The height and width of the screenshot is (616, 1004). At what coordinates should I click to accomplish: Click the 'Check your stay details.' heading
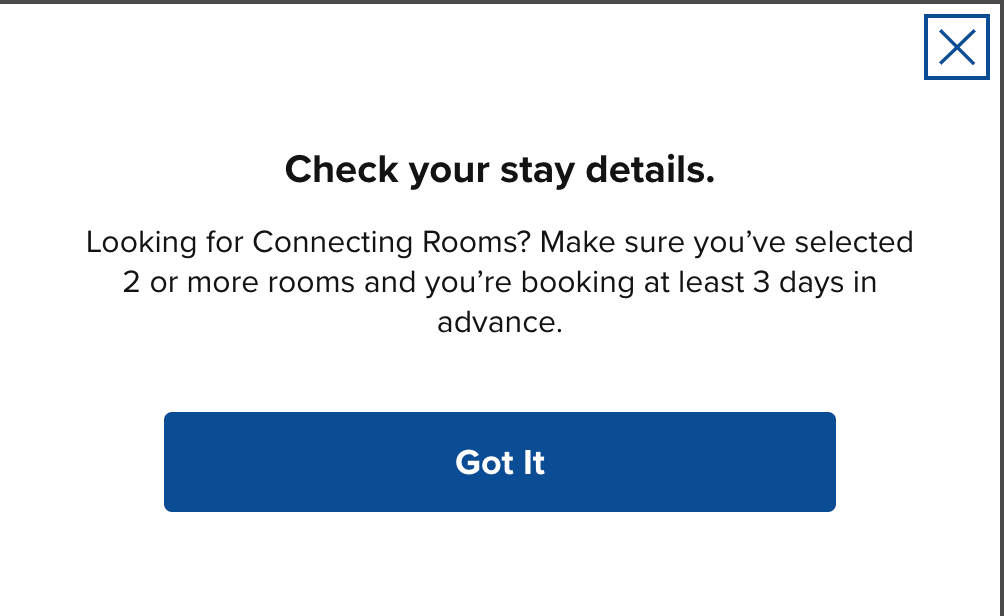coord(500,170)
